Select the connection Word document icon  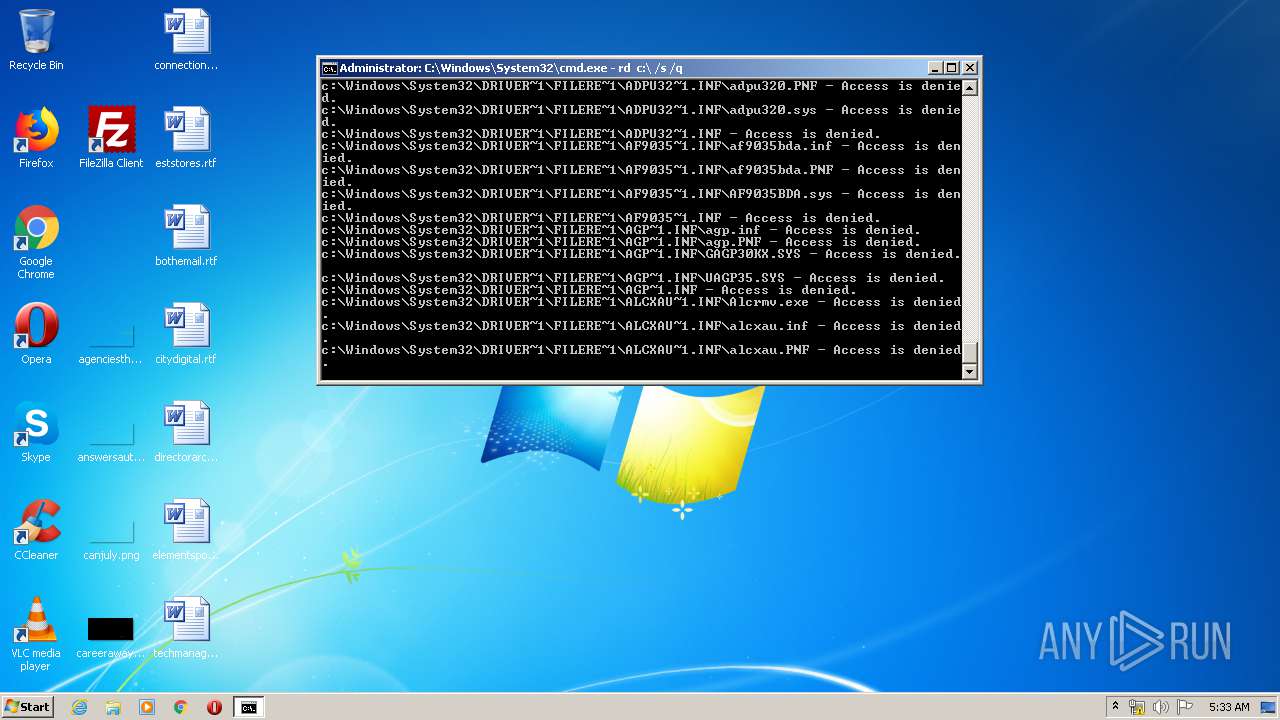coord(186,40)
